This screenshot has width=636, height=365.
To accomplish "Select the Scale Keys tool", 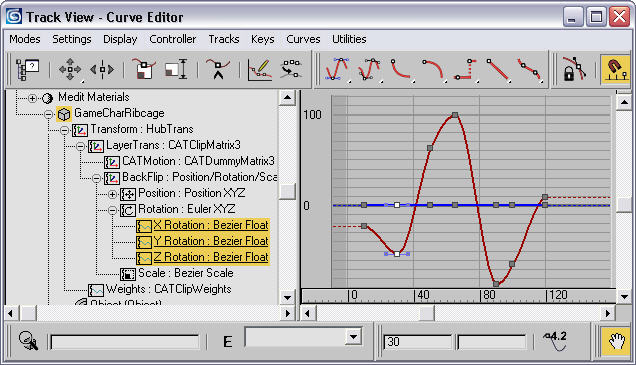I will [x=144, y=70].
